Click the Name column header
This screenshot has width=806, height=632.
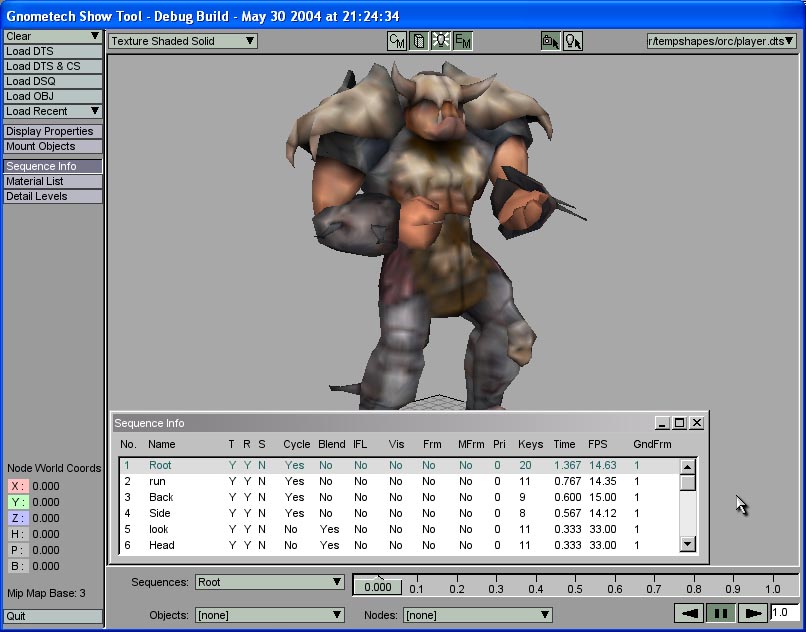pos(161,444)
